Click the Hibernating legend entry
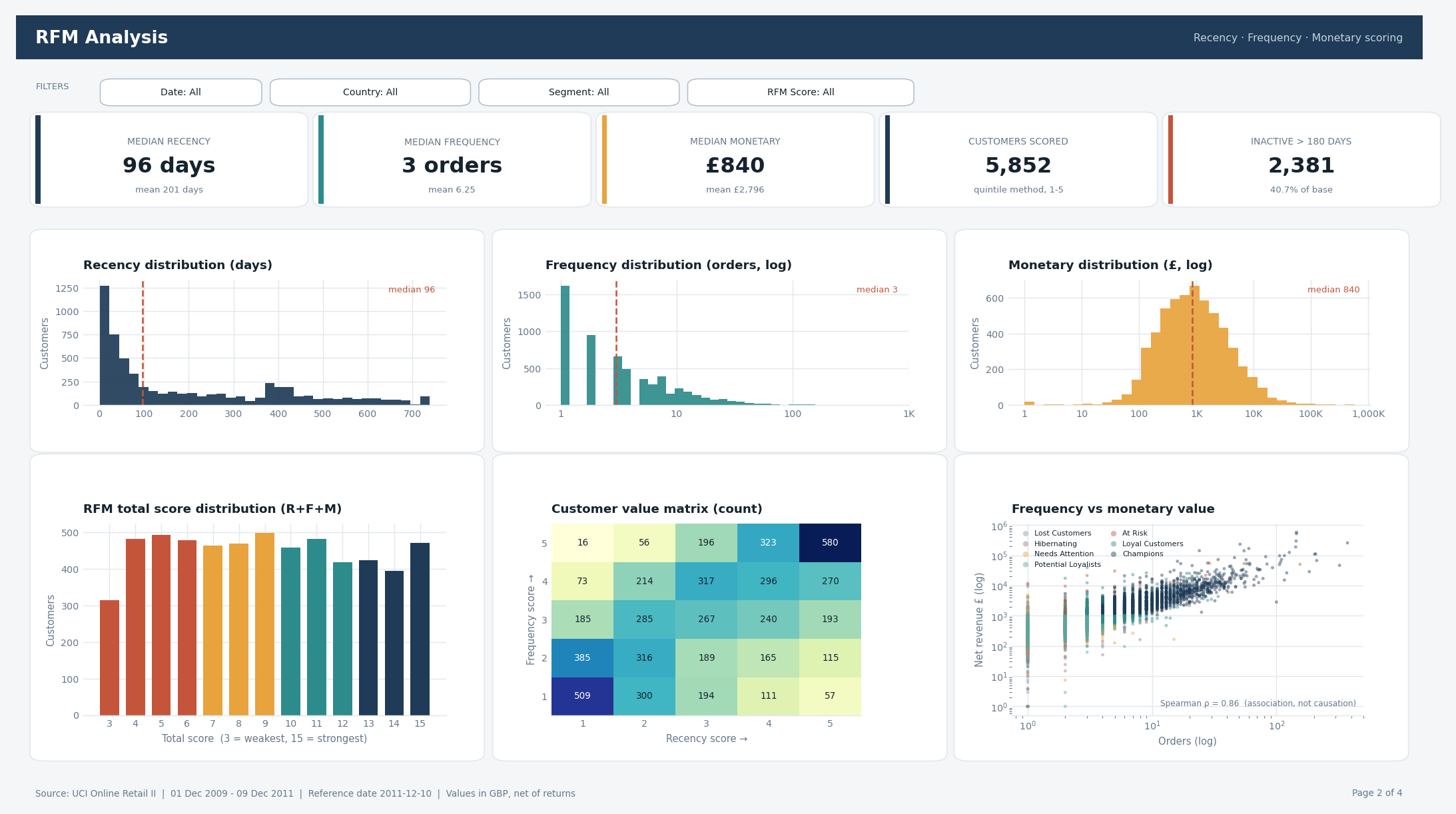Image resolution: width=1456 pixels, height=814 pixels. point(1050,544)
